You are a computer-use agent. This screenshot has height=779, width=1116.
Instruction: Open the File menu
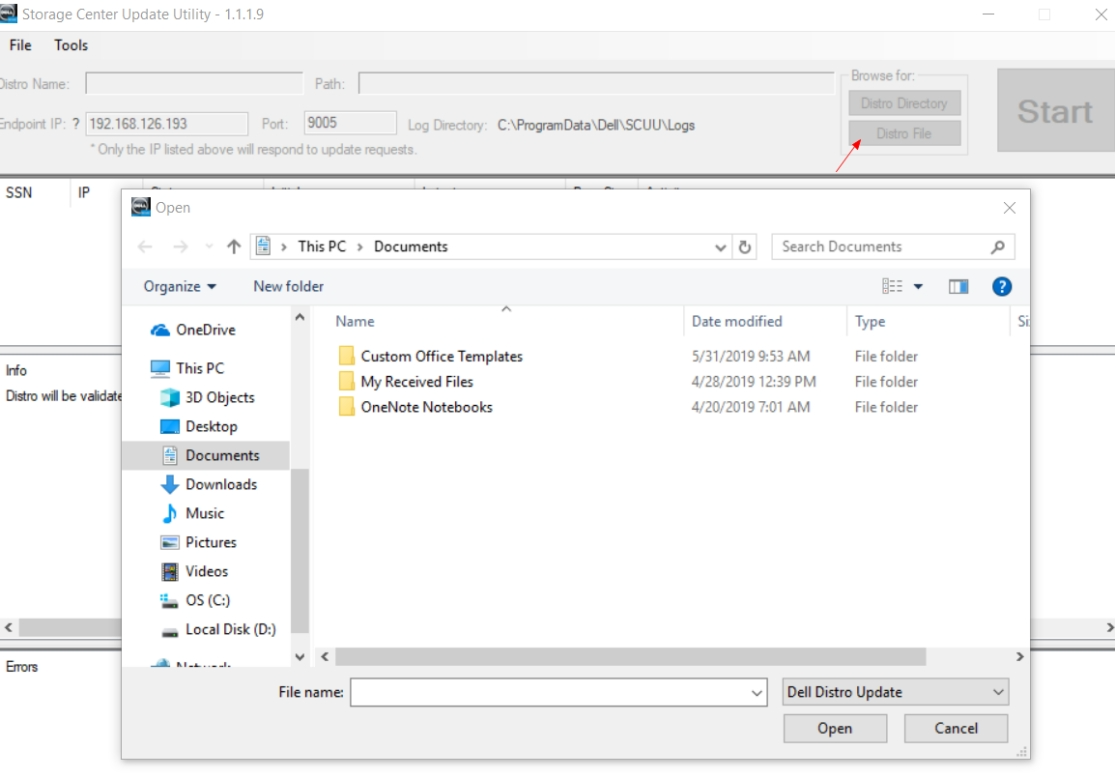pyautogui.click(x=21, y=46)
